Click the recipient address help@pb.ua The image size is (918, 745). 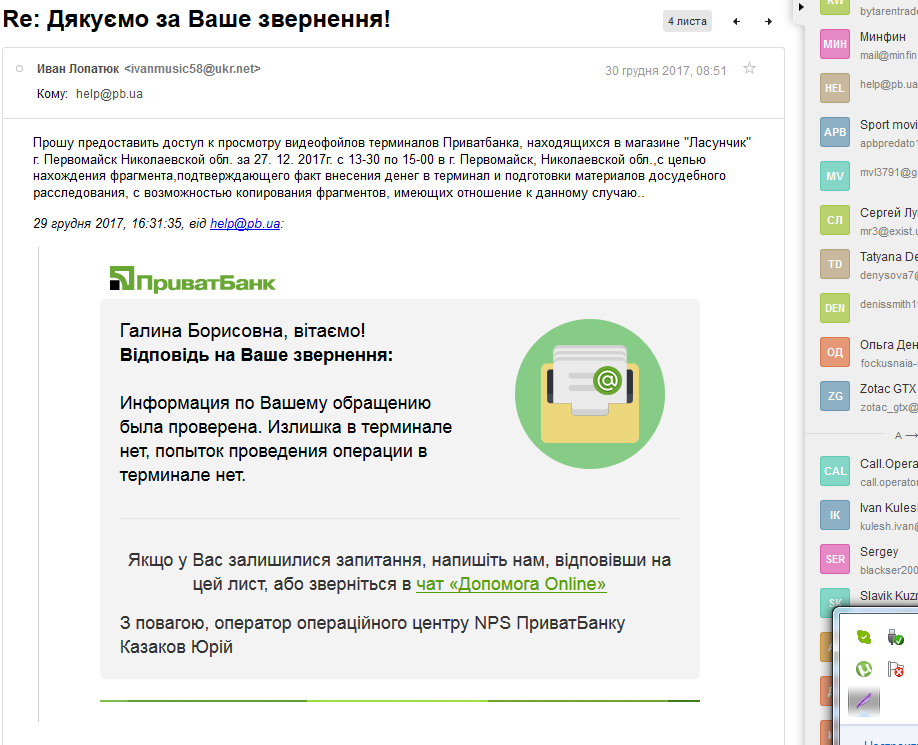(109, 94)
